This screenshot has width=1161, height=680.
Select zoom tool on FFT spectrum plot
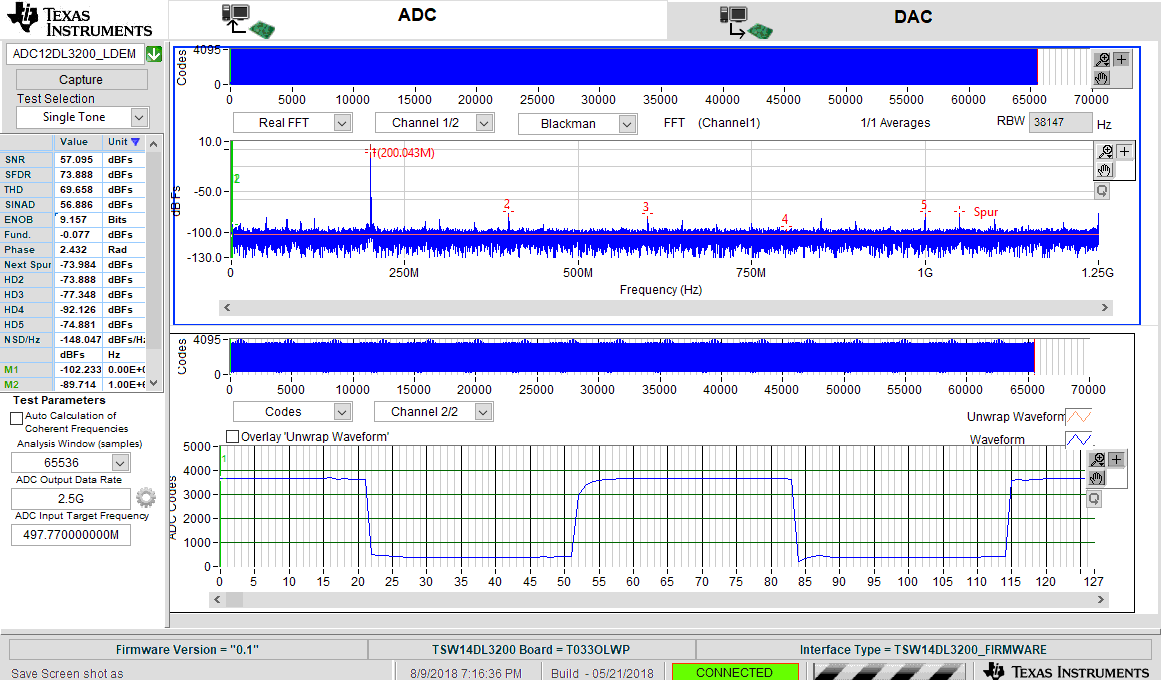click(x=1104, y=152)
